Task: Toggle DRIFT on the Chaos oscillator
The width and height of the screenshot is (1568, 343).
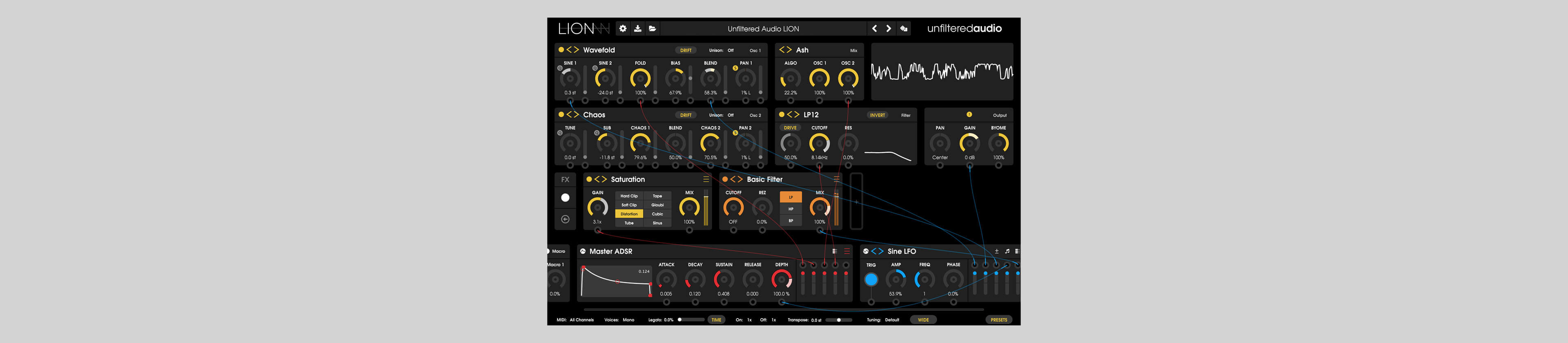Action: coord(686,115)
